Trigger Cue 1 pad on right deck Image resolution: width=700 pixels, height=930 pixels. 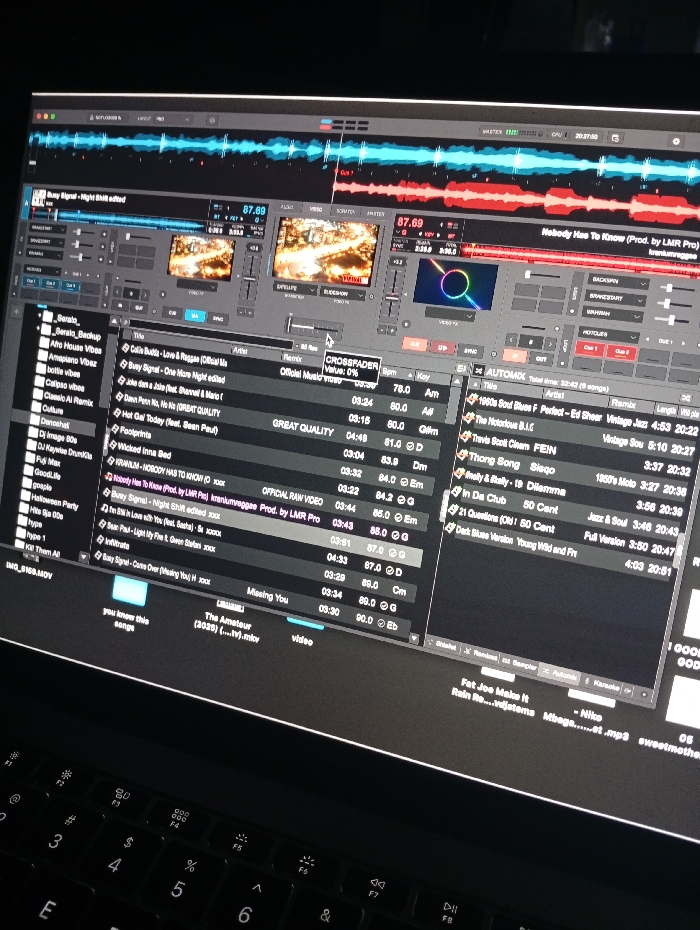pos(590,348)
